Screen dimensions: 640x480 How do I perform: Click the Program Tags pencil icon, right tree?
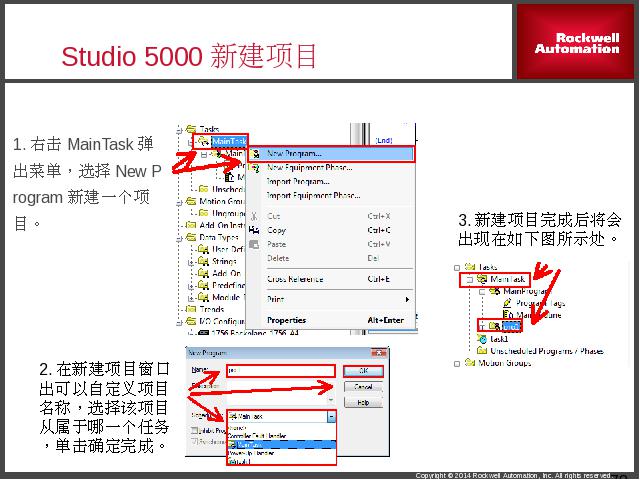tap(507, 303)
